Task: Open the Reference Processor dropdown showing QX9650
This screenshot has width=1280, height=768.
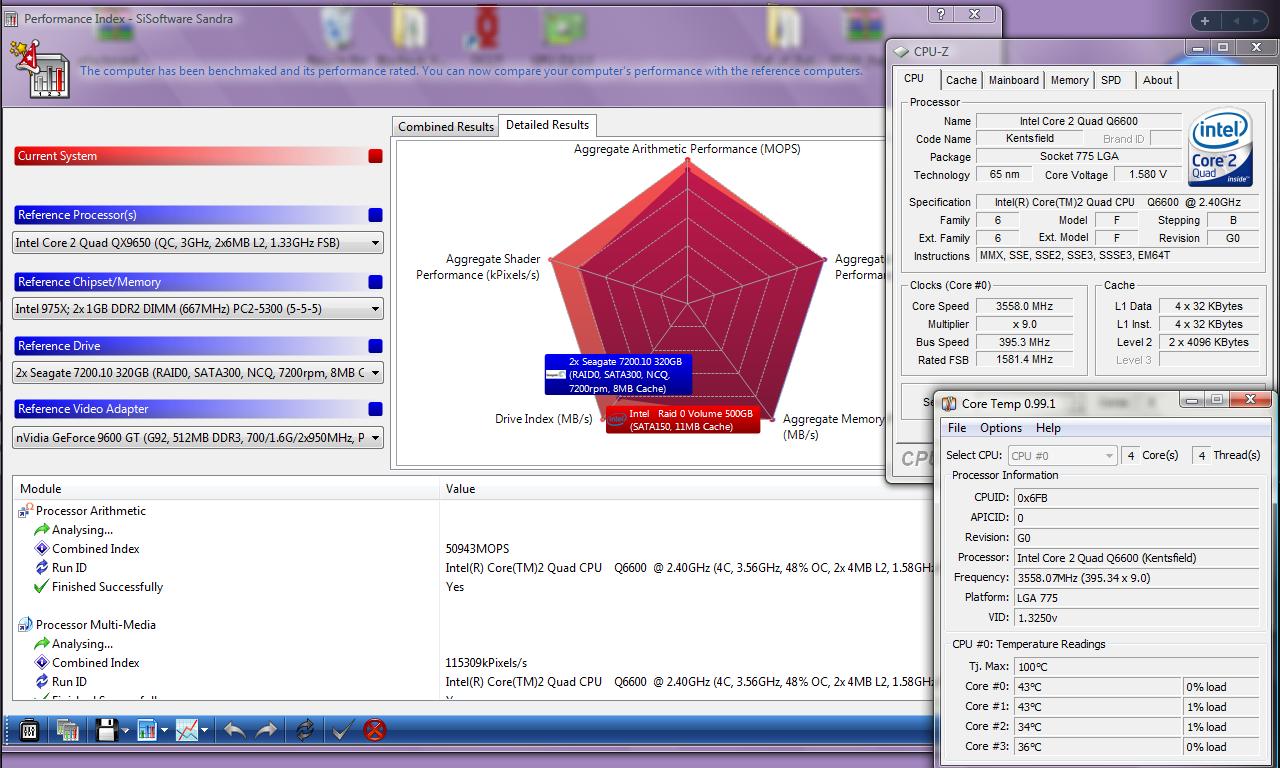Action: click(x=198, y=243)
